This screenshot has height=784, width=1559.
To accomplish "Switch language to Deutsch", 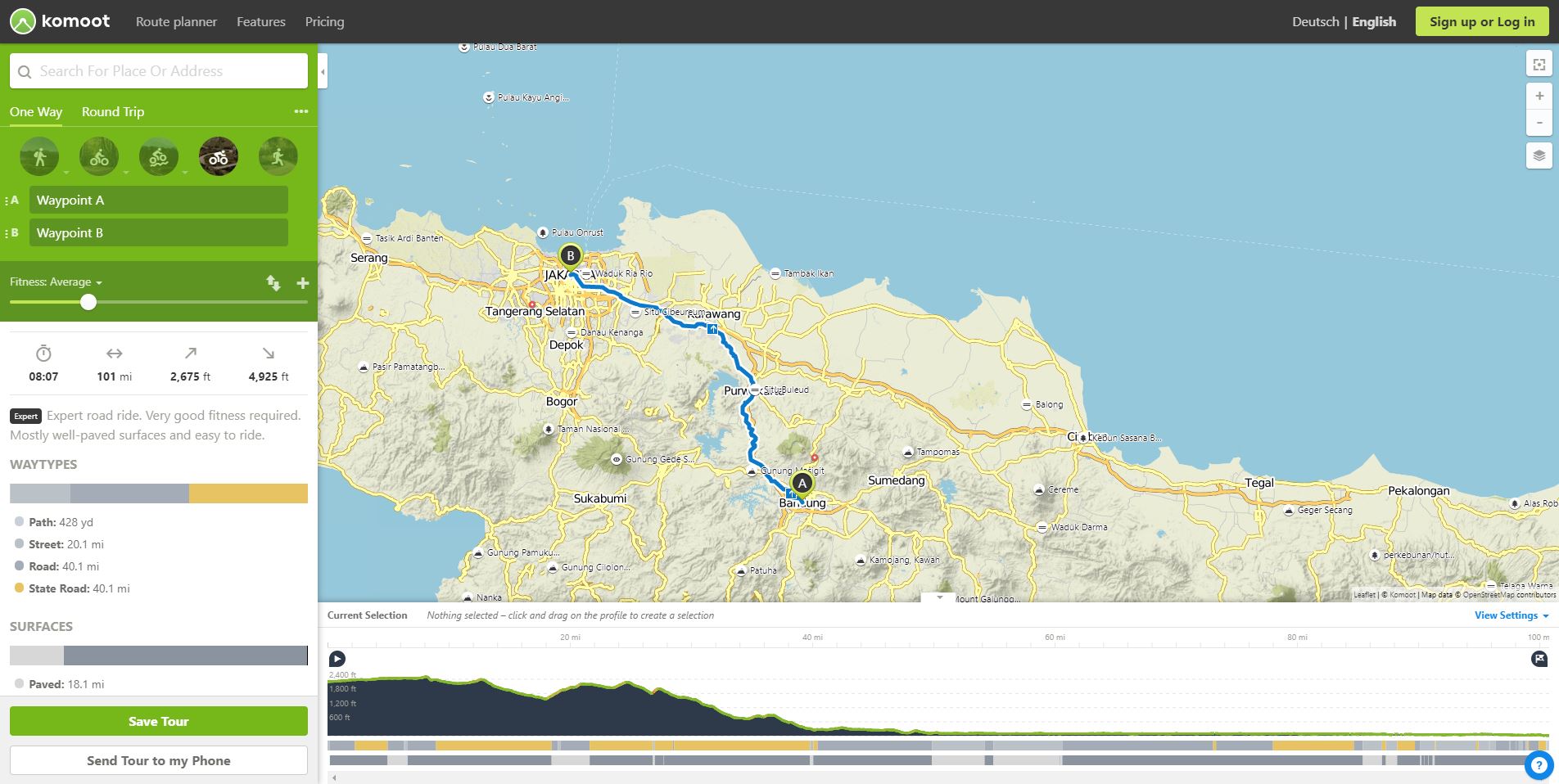I will coord(1316,22).
